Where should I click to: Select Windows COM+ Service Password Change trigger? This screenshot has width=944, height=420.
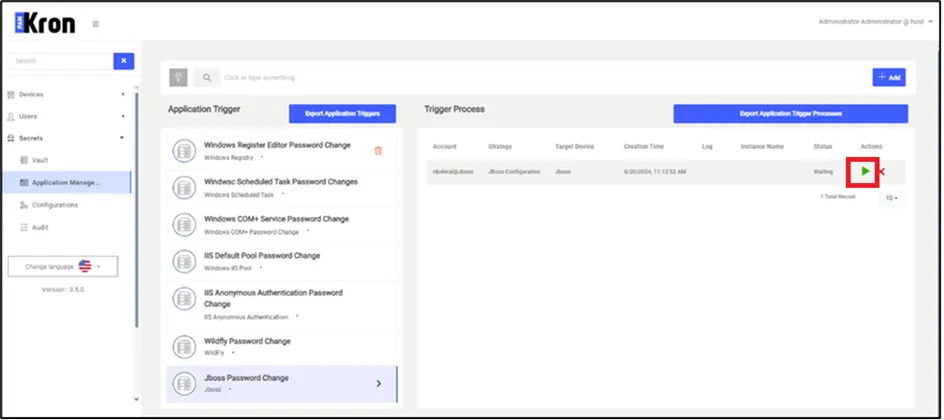pyautogui.click(x=282, y=225)
